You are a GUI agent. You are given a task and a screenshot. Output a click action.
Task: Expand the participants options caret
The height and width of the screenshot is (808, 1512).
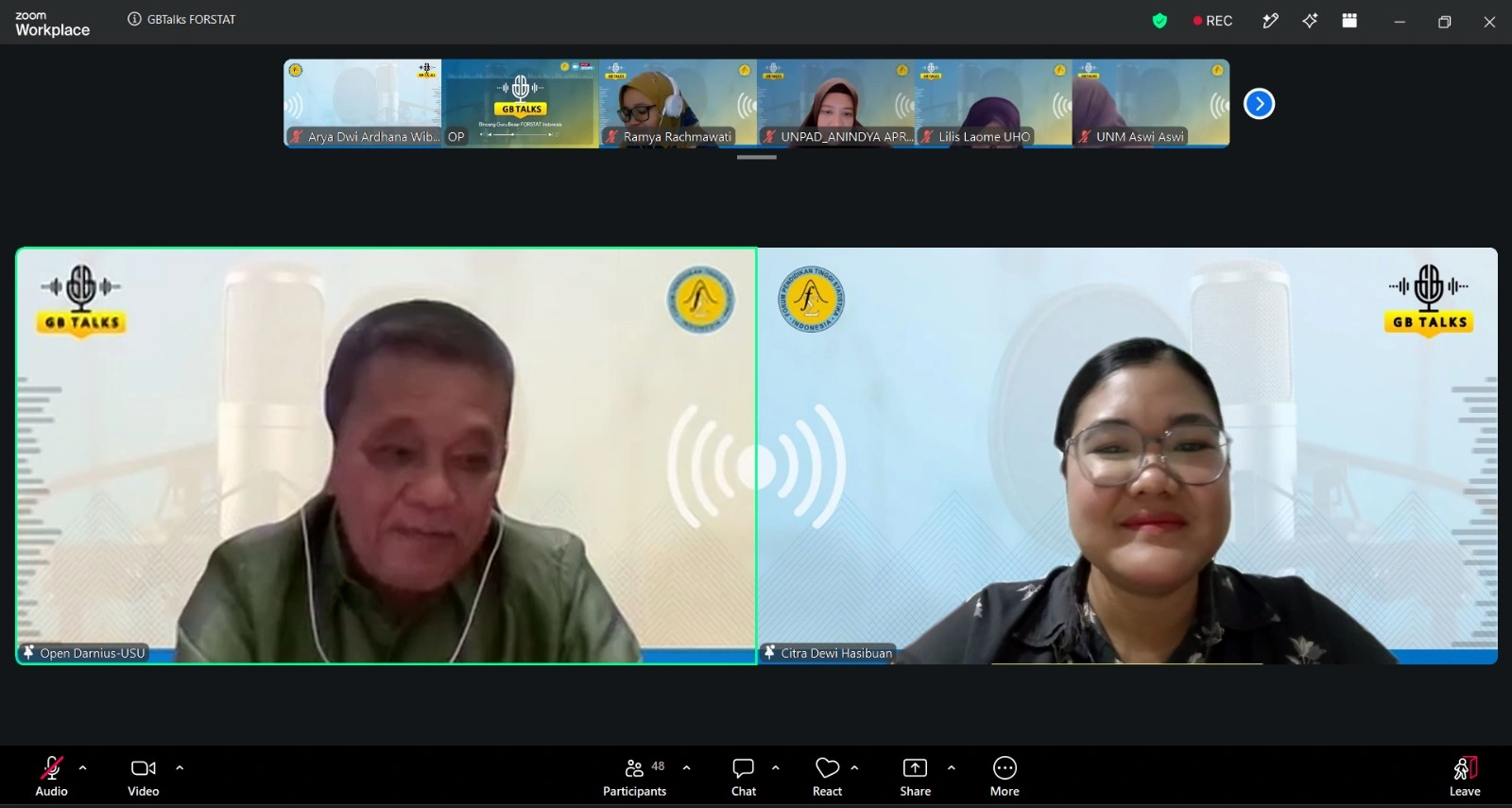[687, 767]
